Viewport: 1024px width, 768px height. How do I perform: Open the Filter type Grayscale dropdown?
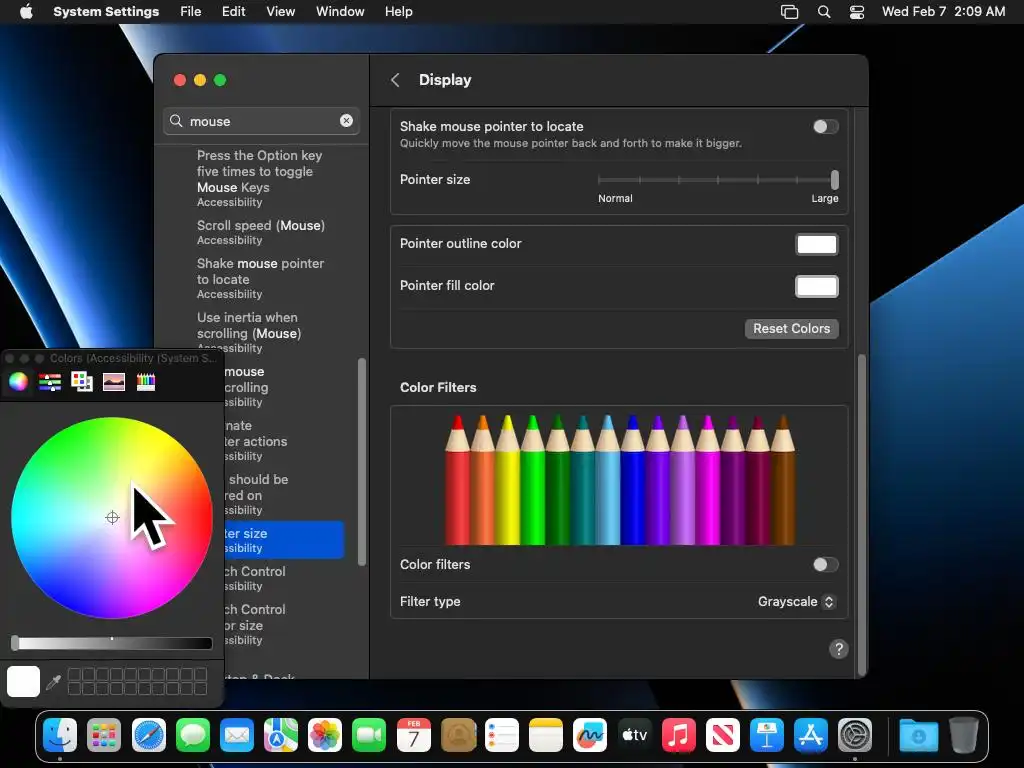coord(796,601)
